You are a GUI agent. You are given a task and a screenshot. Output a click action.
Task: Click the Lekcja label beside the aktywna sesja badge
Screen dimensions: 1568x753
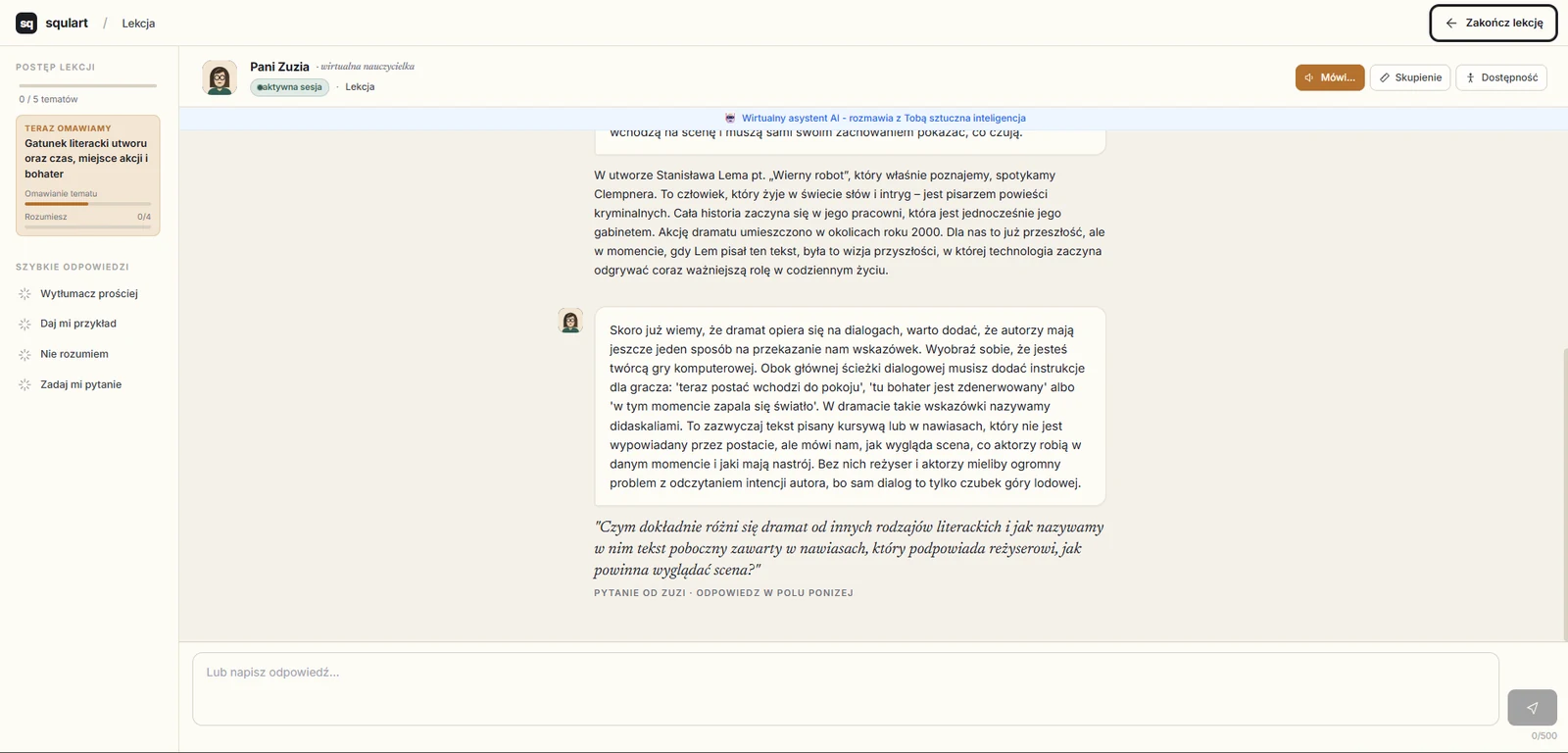click(360, 87)
